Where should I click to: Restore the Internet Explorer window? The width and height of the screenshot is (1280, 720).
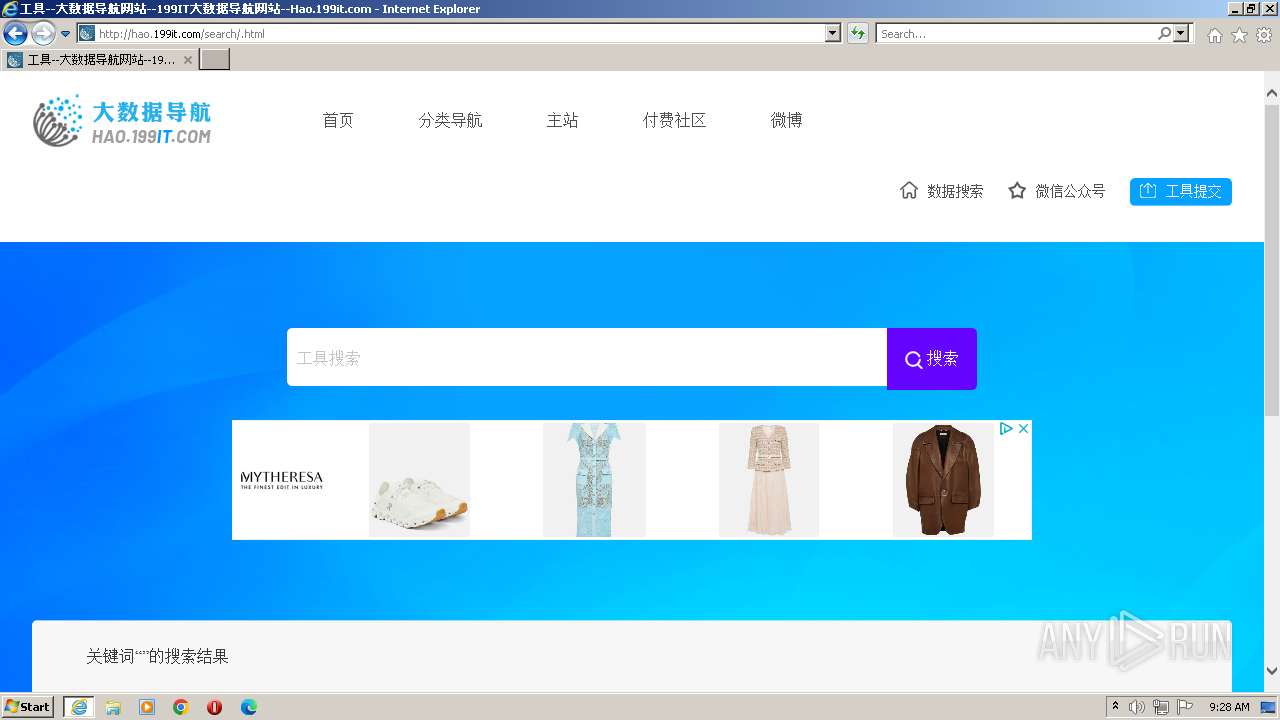1251,9
